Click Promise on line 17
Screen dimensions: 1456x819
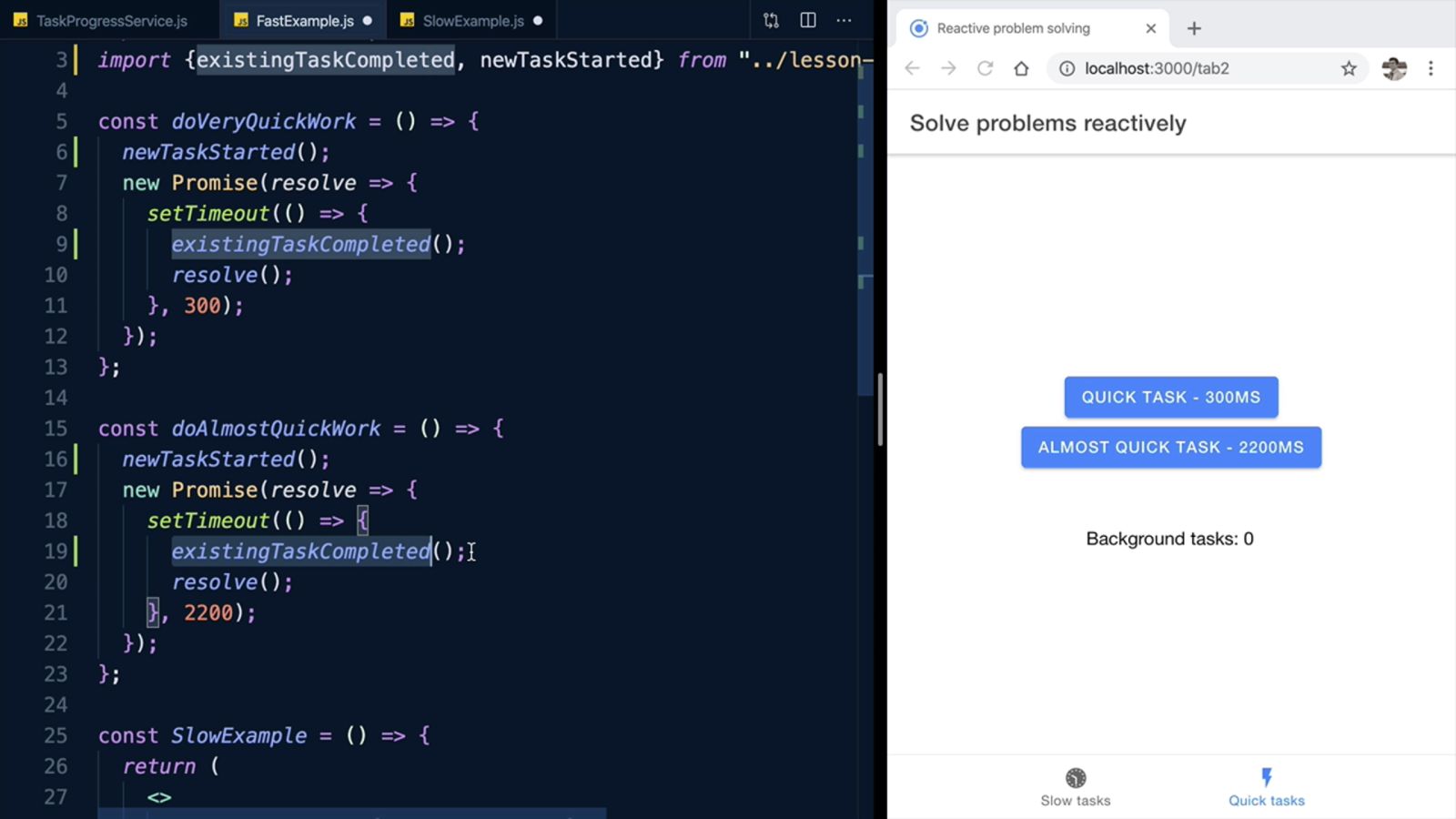(x=215, y=490)
